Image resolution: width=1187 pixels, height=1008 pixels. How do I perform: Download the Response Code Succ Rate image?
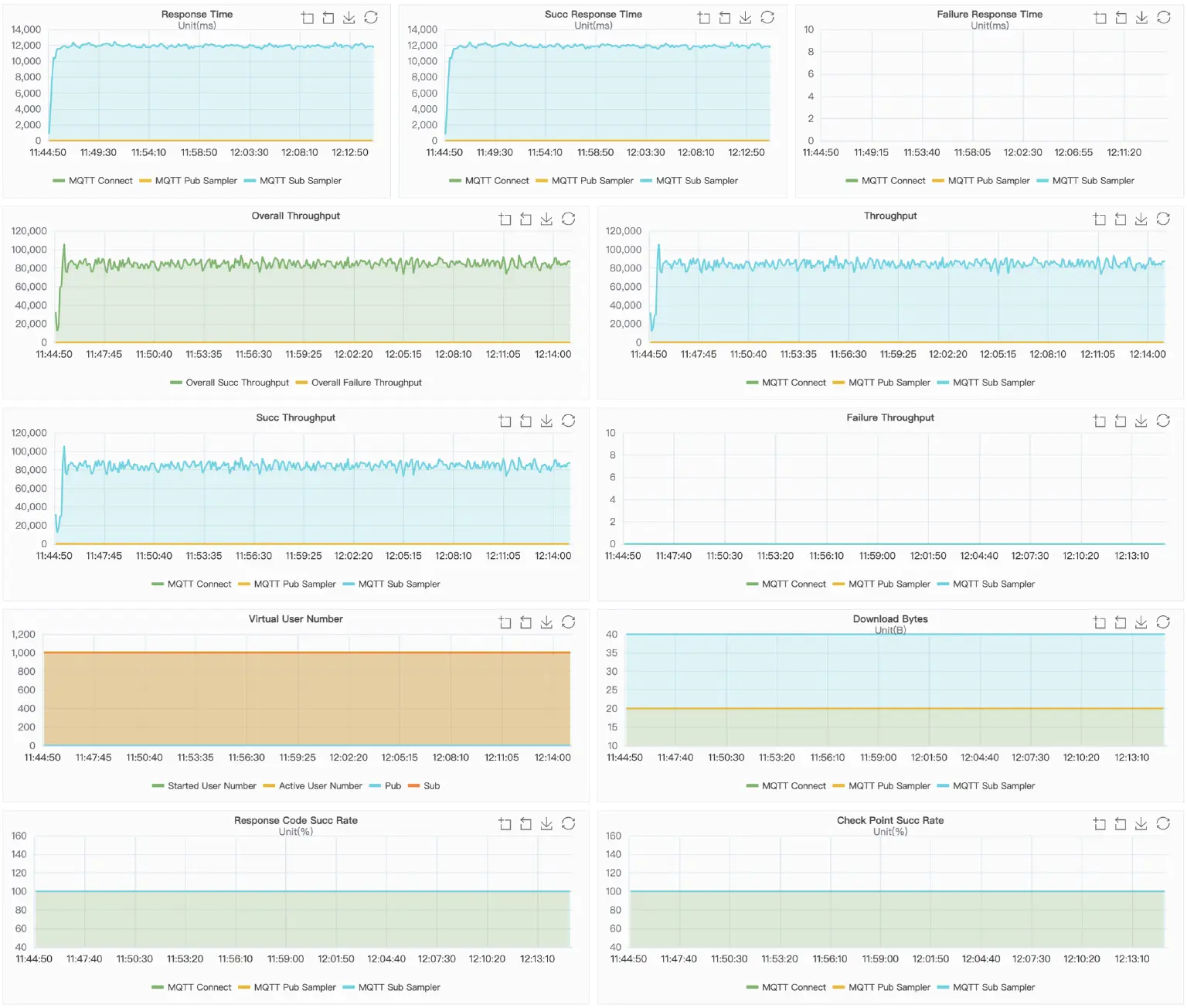coord(546,824)
